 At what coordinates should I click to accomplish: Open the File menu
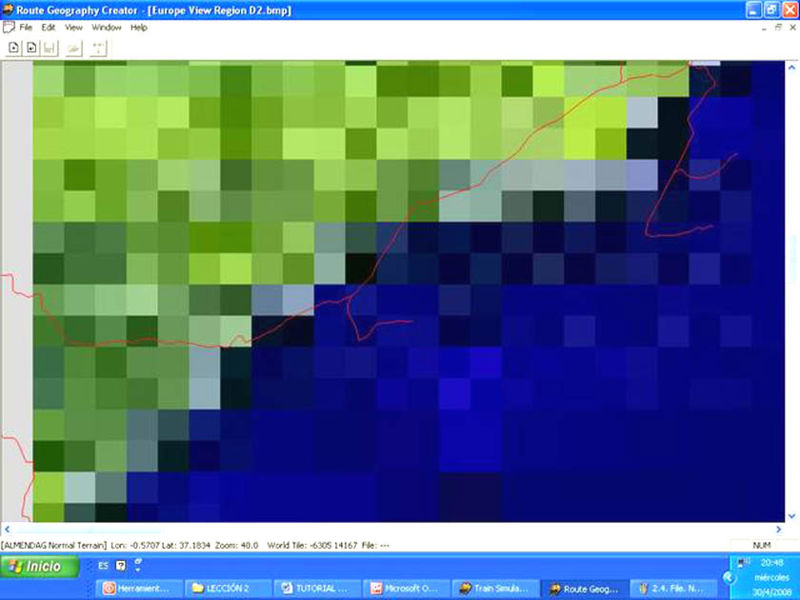tap(26, 27)
